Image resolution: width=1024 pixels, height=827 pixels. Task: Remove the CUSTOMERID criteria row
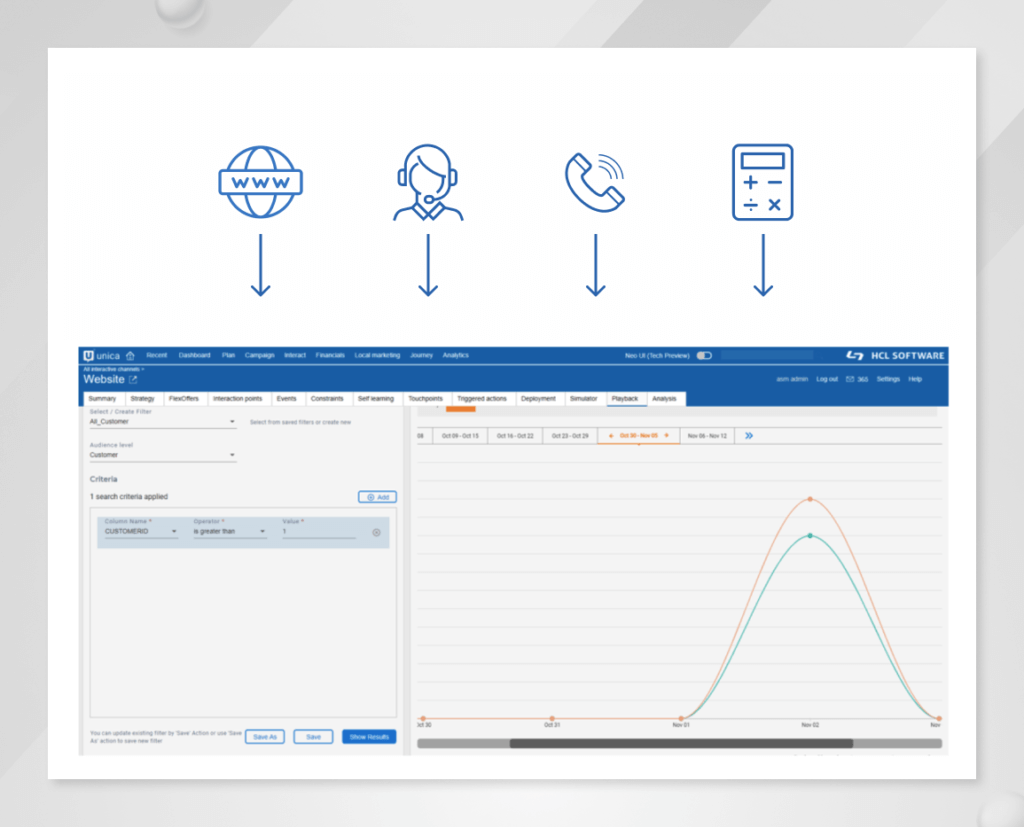coord(376,532)
